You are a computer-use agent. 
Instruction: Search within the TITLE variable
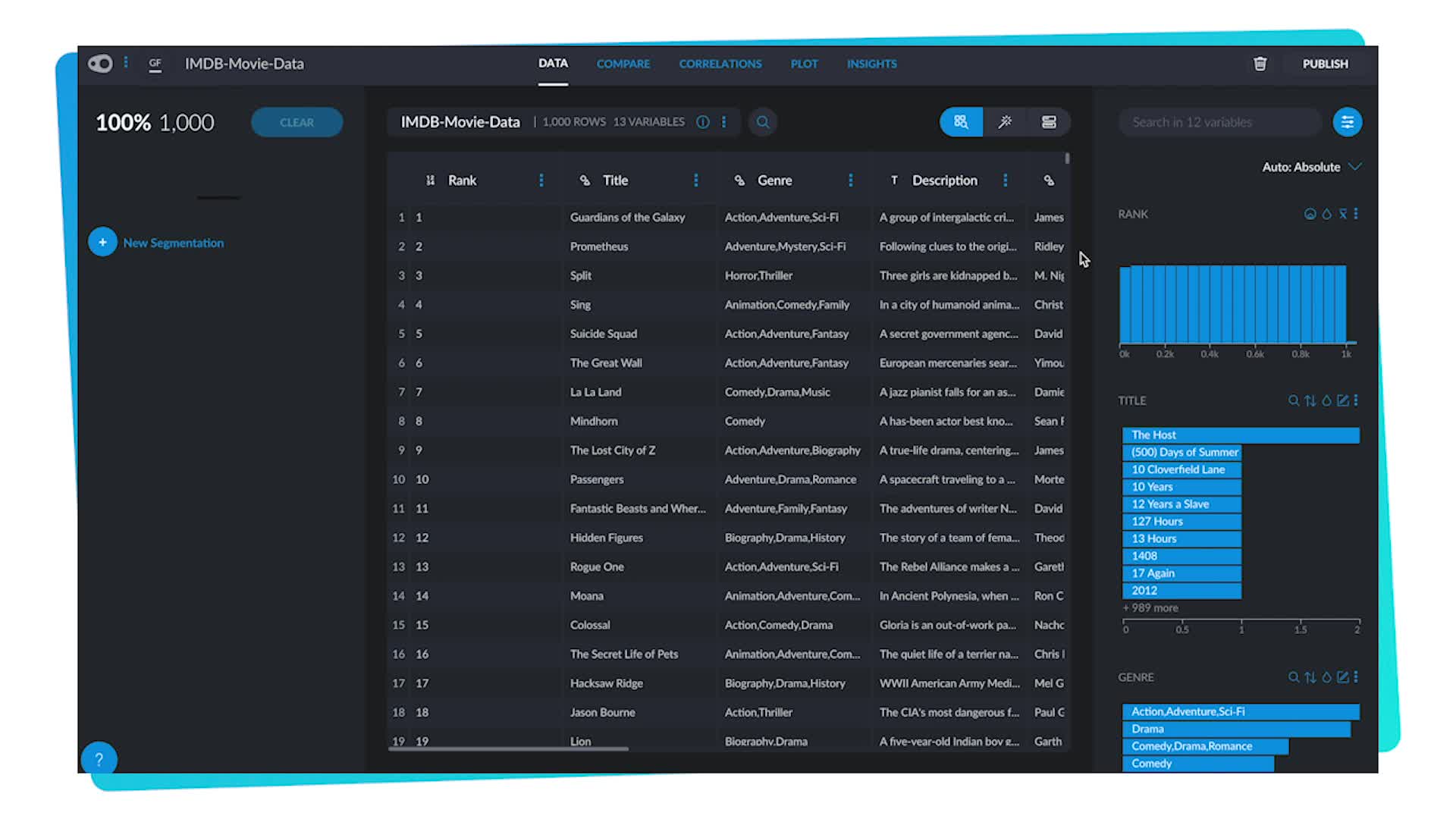tap(1294, 400)
